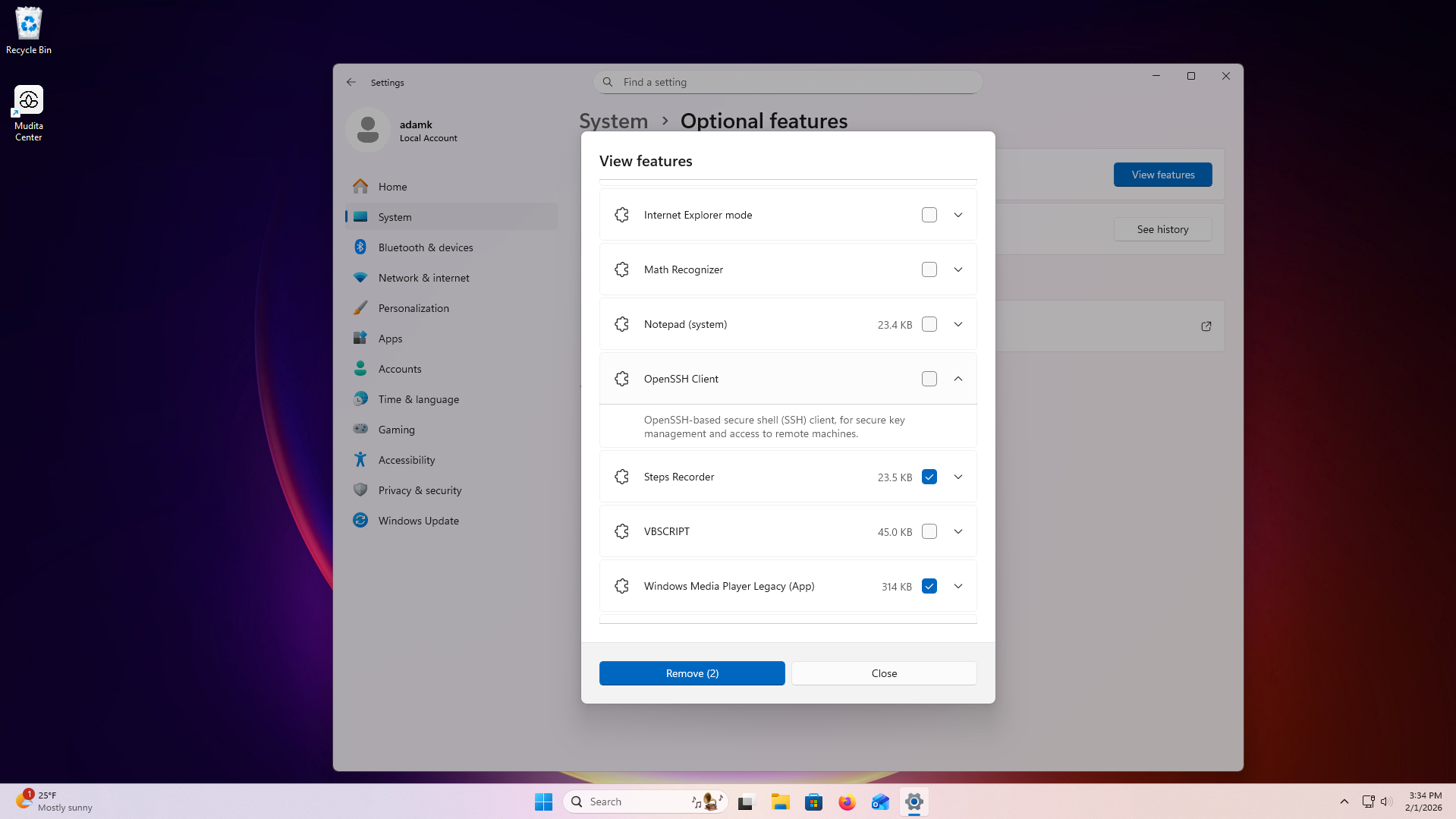Image resolution: width=1456 pixels, height=819 pixels.
Task: Expand VBSCRIPT details
Action: (x=958, y=531)
